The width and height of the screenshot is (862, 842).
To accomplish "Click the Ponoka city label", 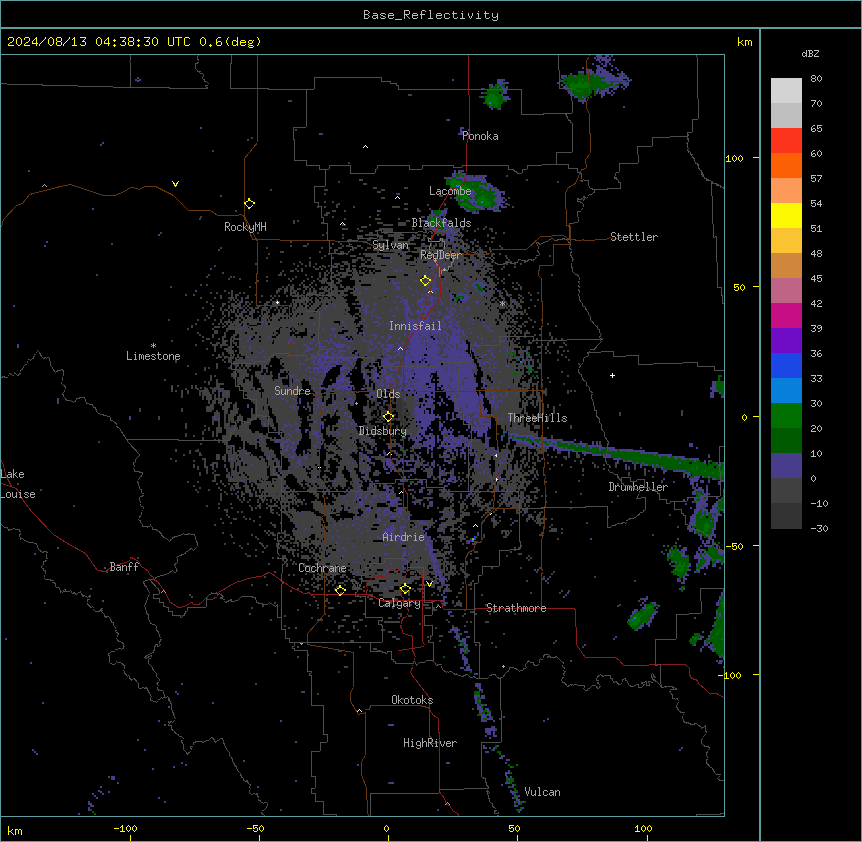I will [480, 136].
